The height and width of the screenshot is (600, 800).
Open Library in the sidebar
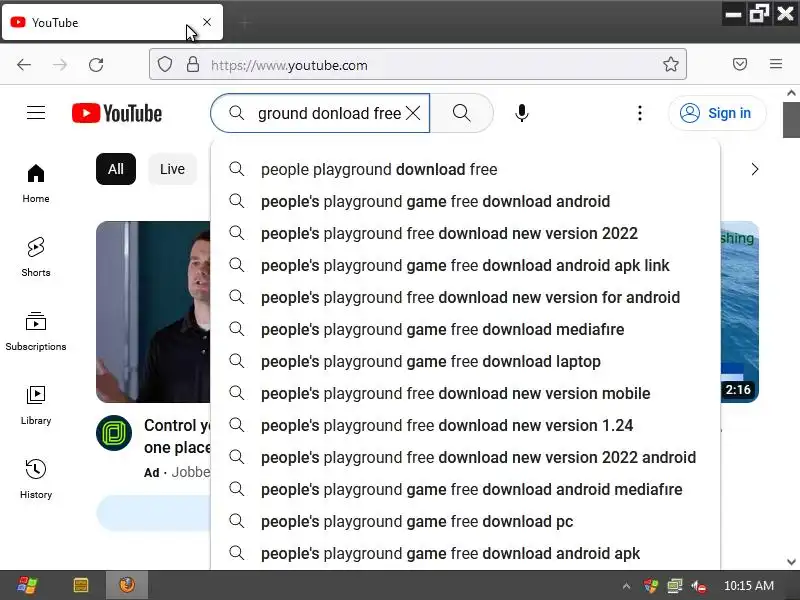(x=36, y=405)
